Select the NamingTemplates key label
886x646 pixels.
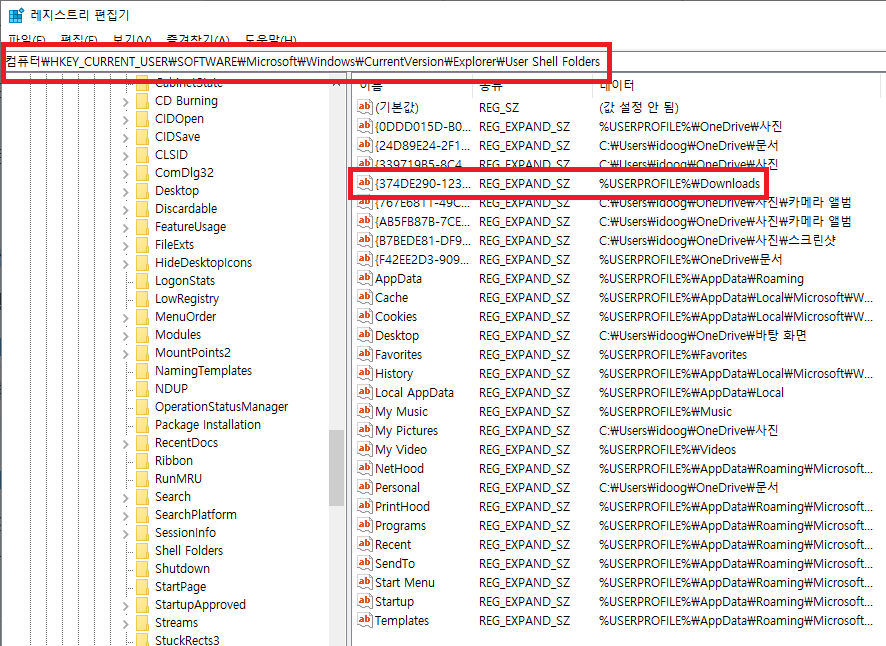(203, 371)
